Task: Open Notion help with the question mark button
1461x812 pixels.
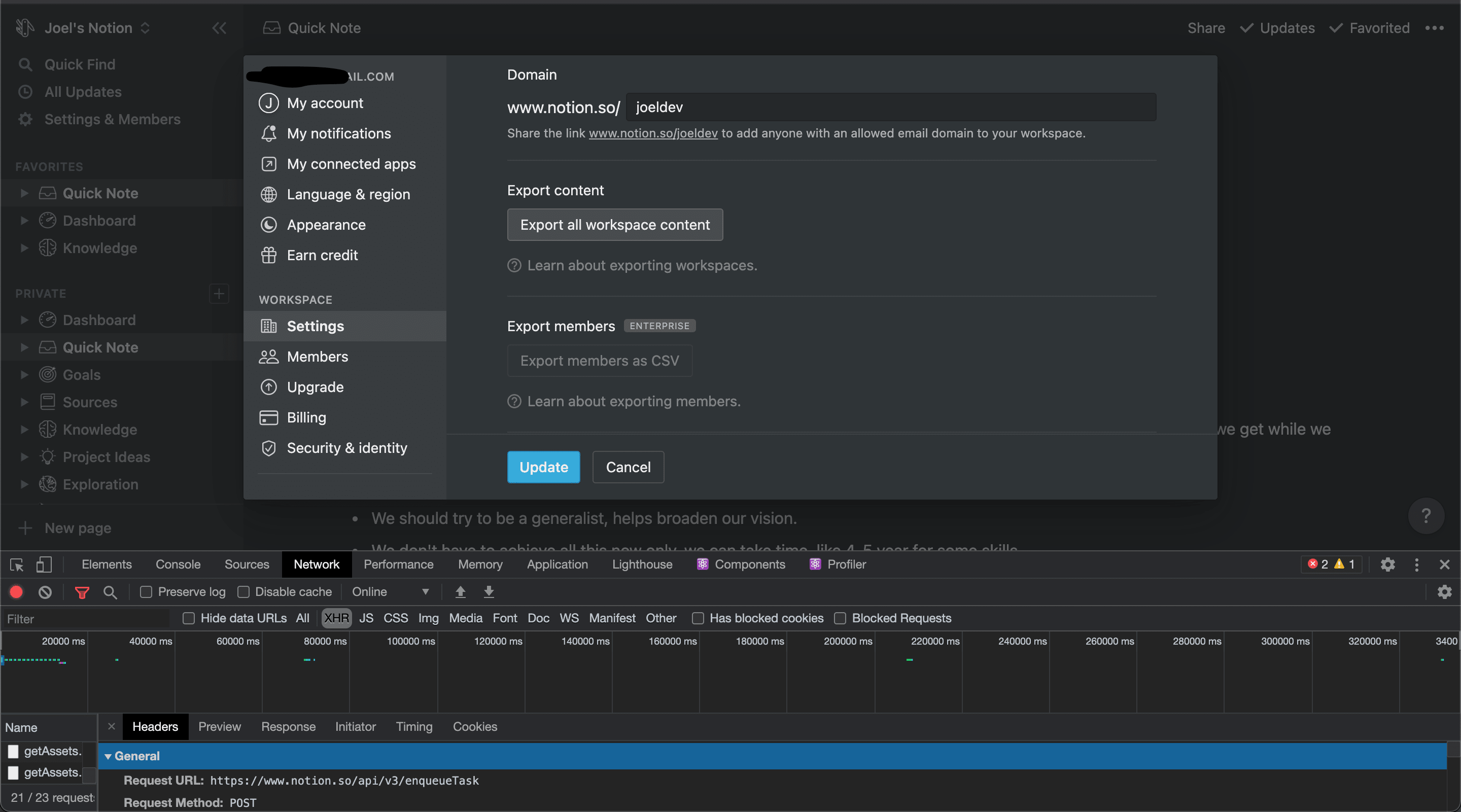Action: pyautogui.click(x=1427, y=515)
